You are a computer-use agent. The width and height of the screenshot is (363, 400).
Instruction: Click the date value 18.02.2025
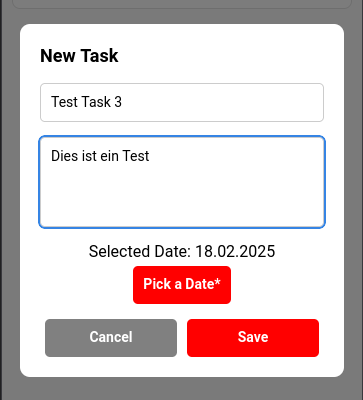235,251
